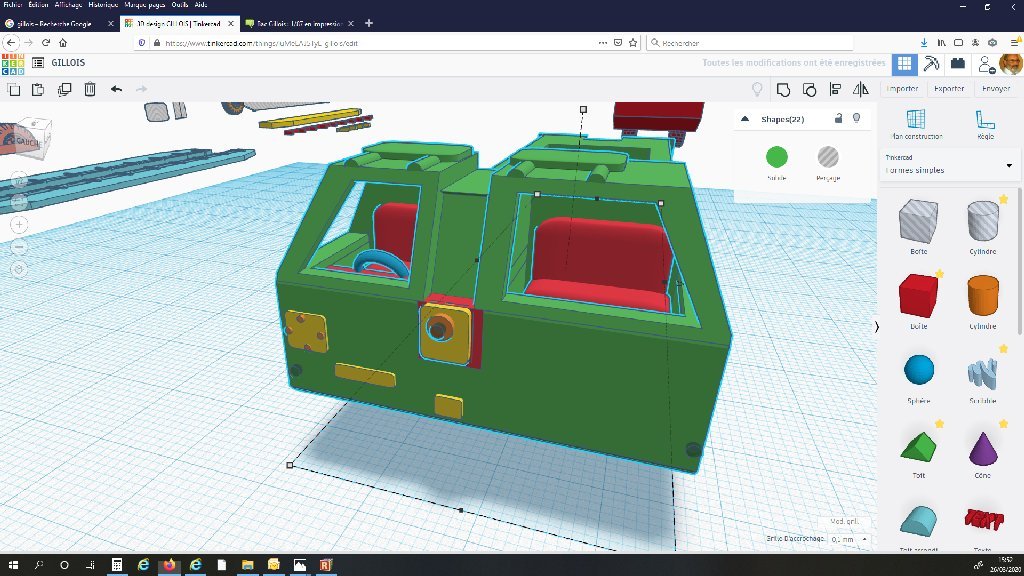Open the Formes simples shape library dropdown
The height and width of the screenshot is (576, 1024).
tap(949, 165)
